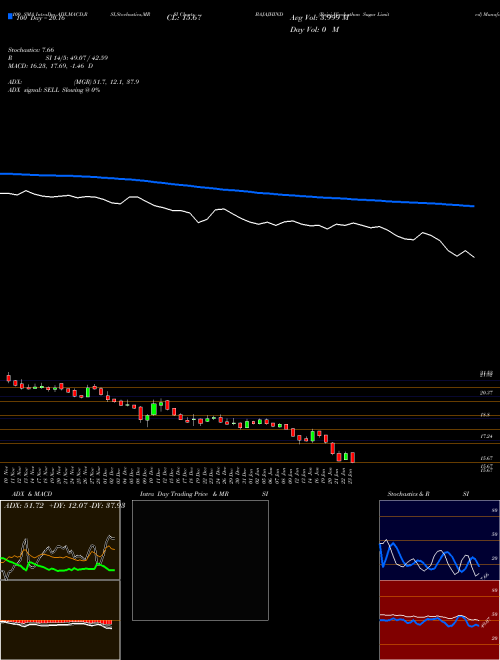Click the RSI 14/3: 49.07 / 42.59 readout
Image resolution: width=500 pixels, height=660 pixels.
click(x=58, y=58)
